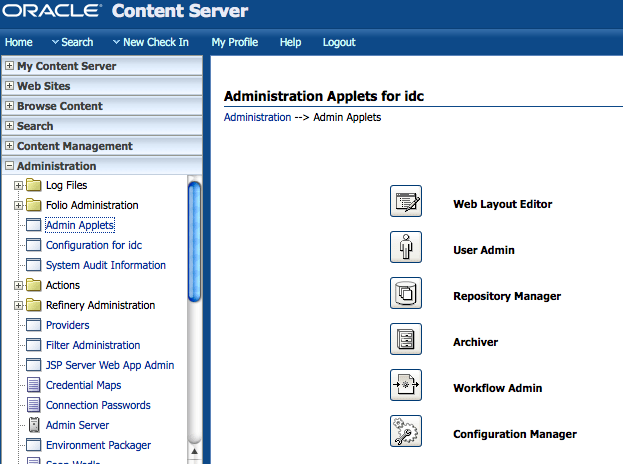The height and width of the screenshot is (464, 623).
Task: Open the Repository Manager applet icon
Action: pos(405,294)
